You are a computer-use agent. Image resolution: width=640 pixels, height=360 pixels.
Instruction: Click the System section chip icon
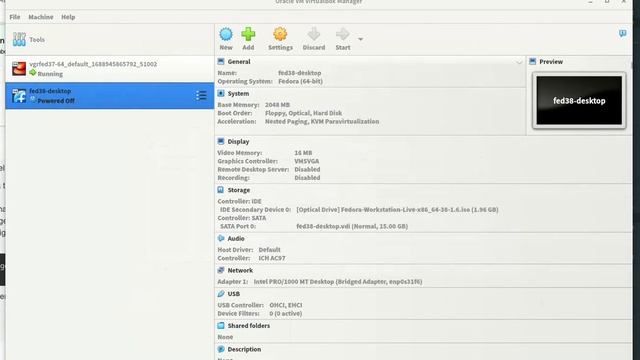pyautogui.click(x=221, y=93)
